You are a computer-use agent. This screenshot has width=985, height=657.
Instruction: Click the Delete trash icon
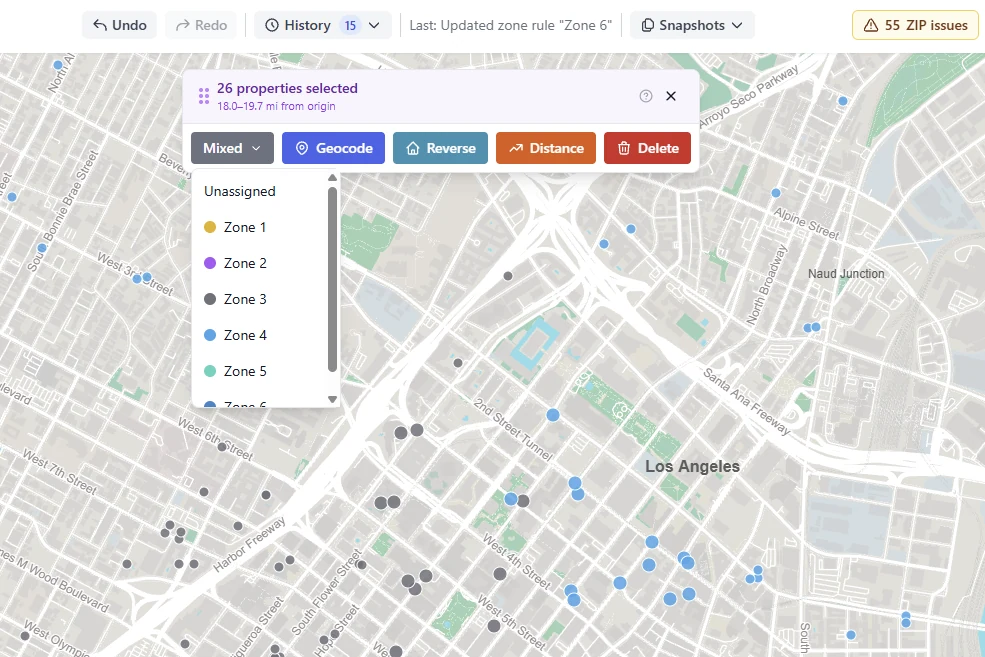(624, 148)
